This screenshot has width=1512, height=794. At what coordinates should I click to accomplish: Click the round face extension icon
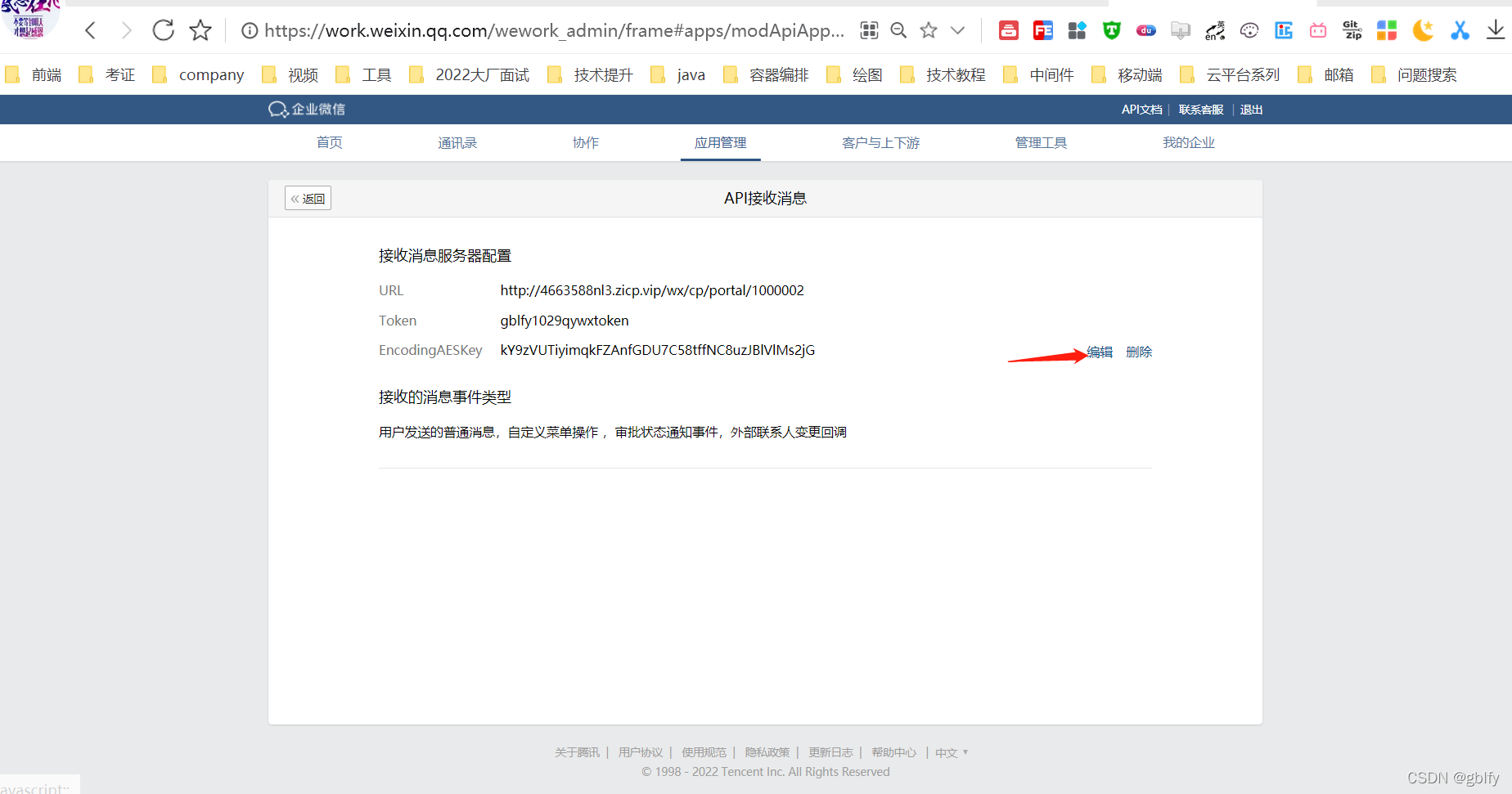1249,31
